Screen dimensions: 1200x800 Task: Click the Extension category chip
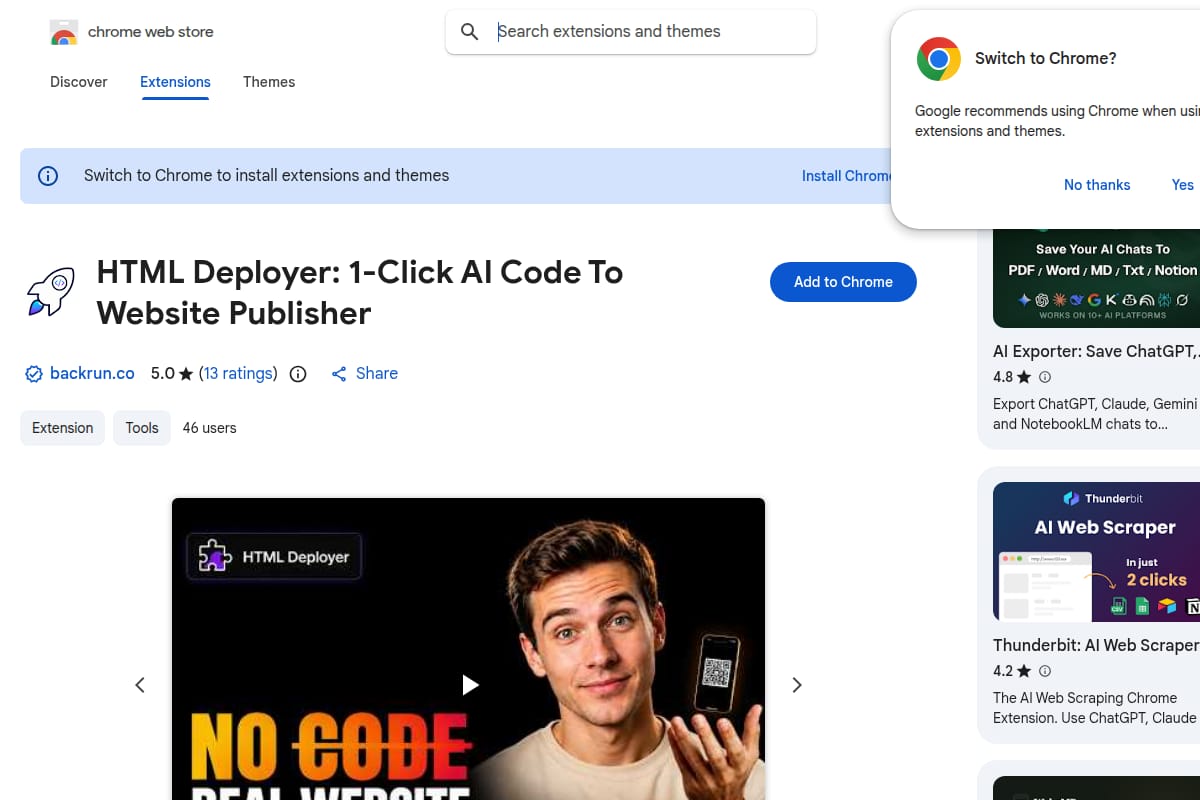pos(62,428)
